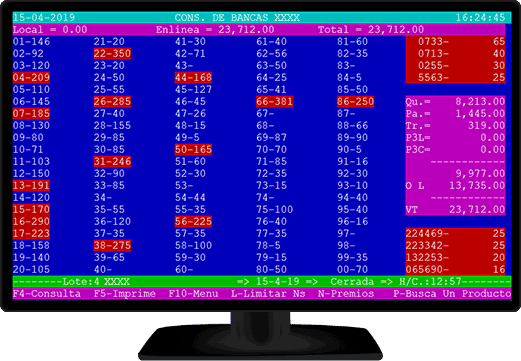
Task: Click highlighted entry 04-209
Action: [x=31, y=78]
